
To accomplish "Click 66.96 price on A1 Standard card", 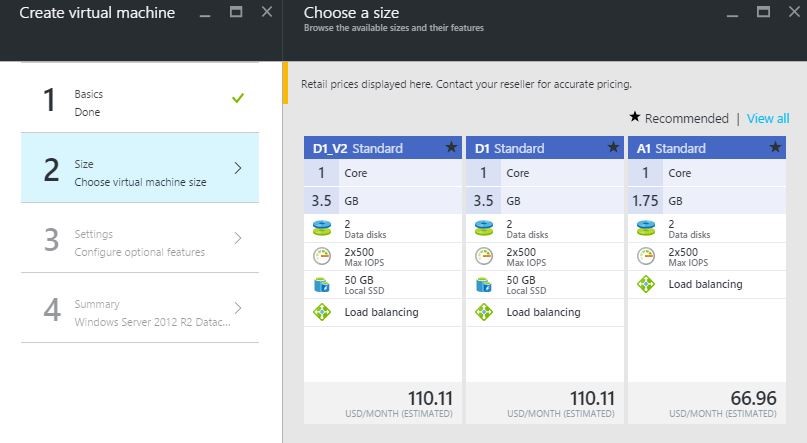I will [x=753, y=398].
